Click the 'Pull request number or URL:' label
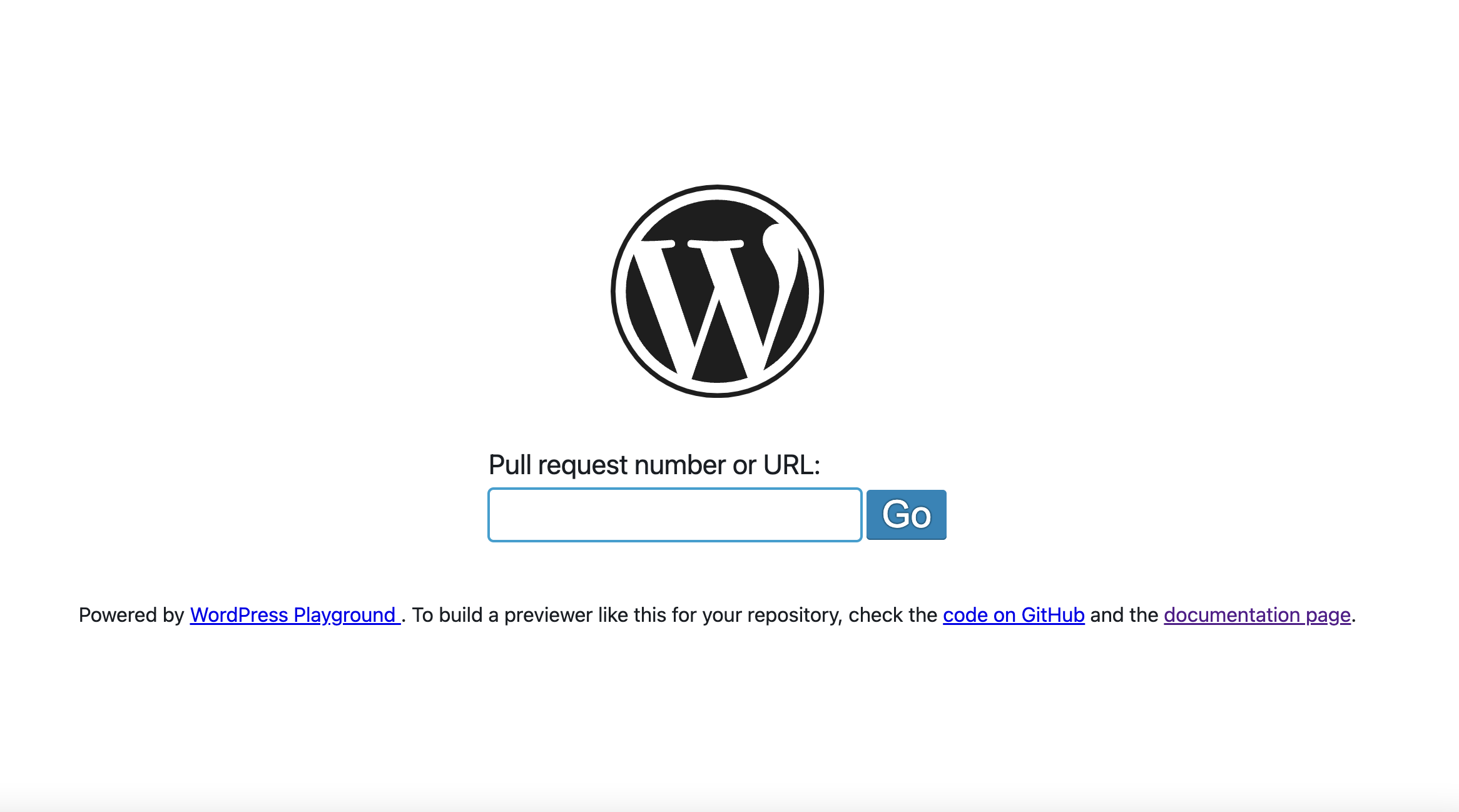This screenshot has width=1459, height=812. point(654,465)
